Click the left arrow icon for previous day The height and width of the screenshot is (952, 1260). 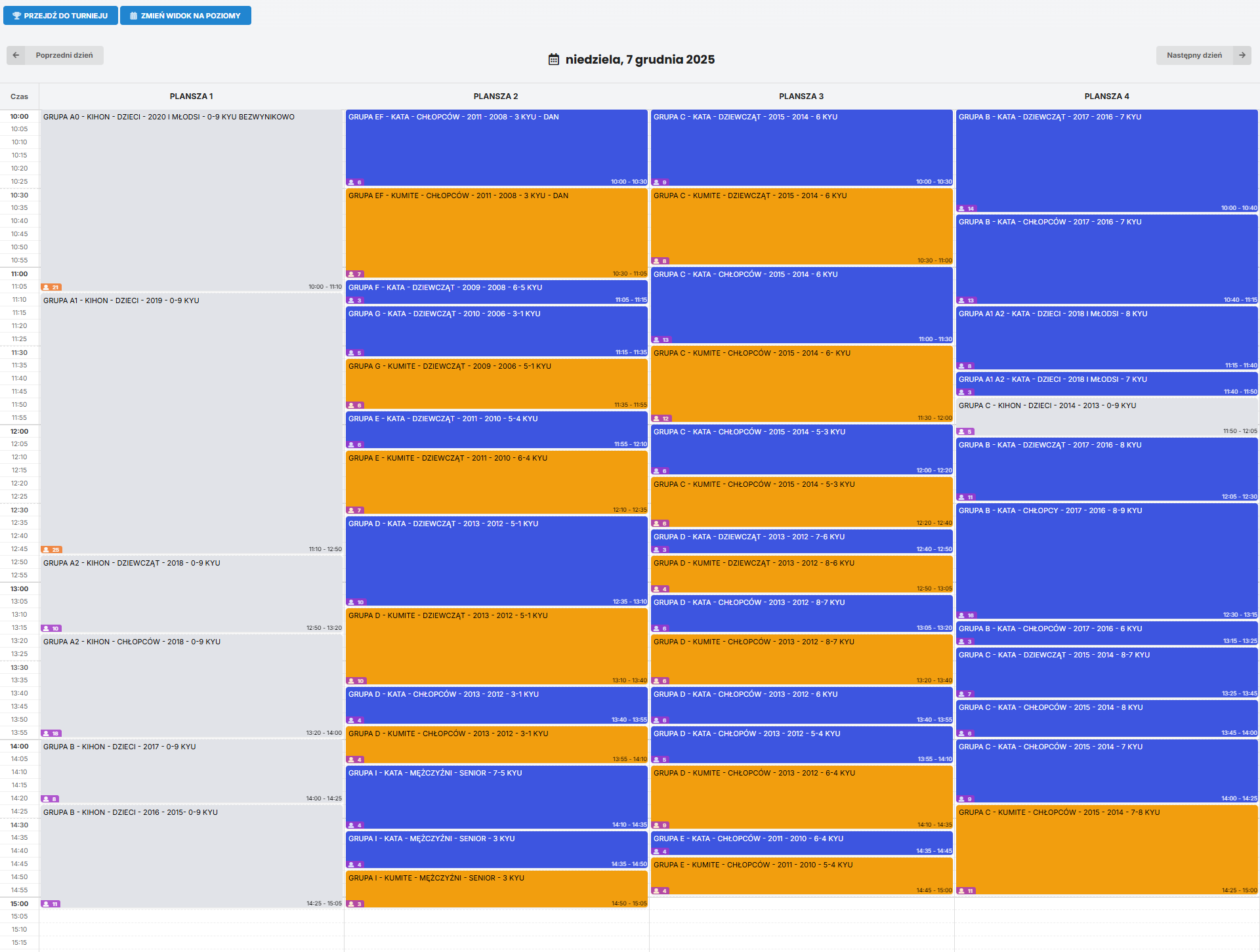click(x=16, y=55)
